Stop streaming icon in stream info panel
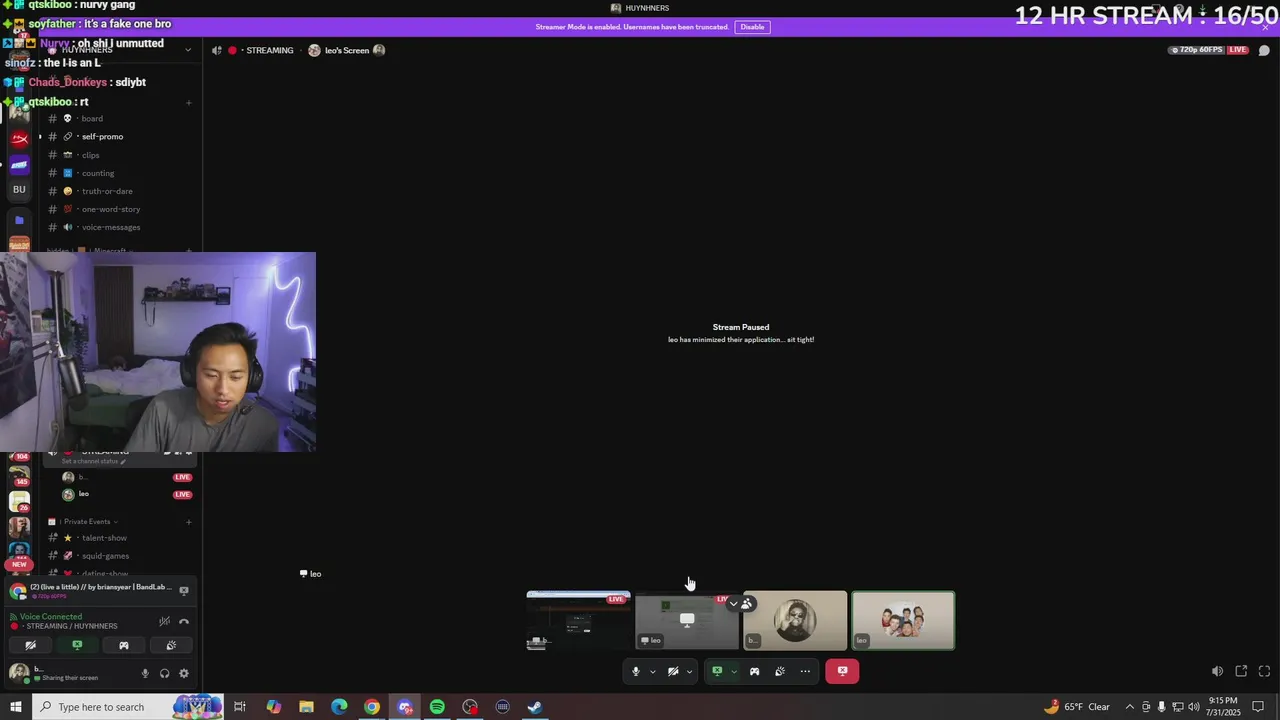This screenshot has width=1280, height=720. 184,591
